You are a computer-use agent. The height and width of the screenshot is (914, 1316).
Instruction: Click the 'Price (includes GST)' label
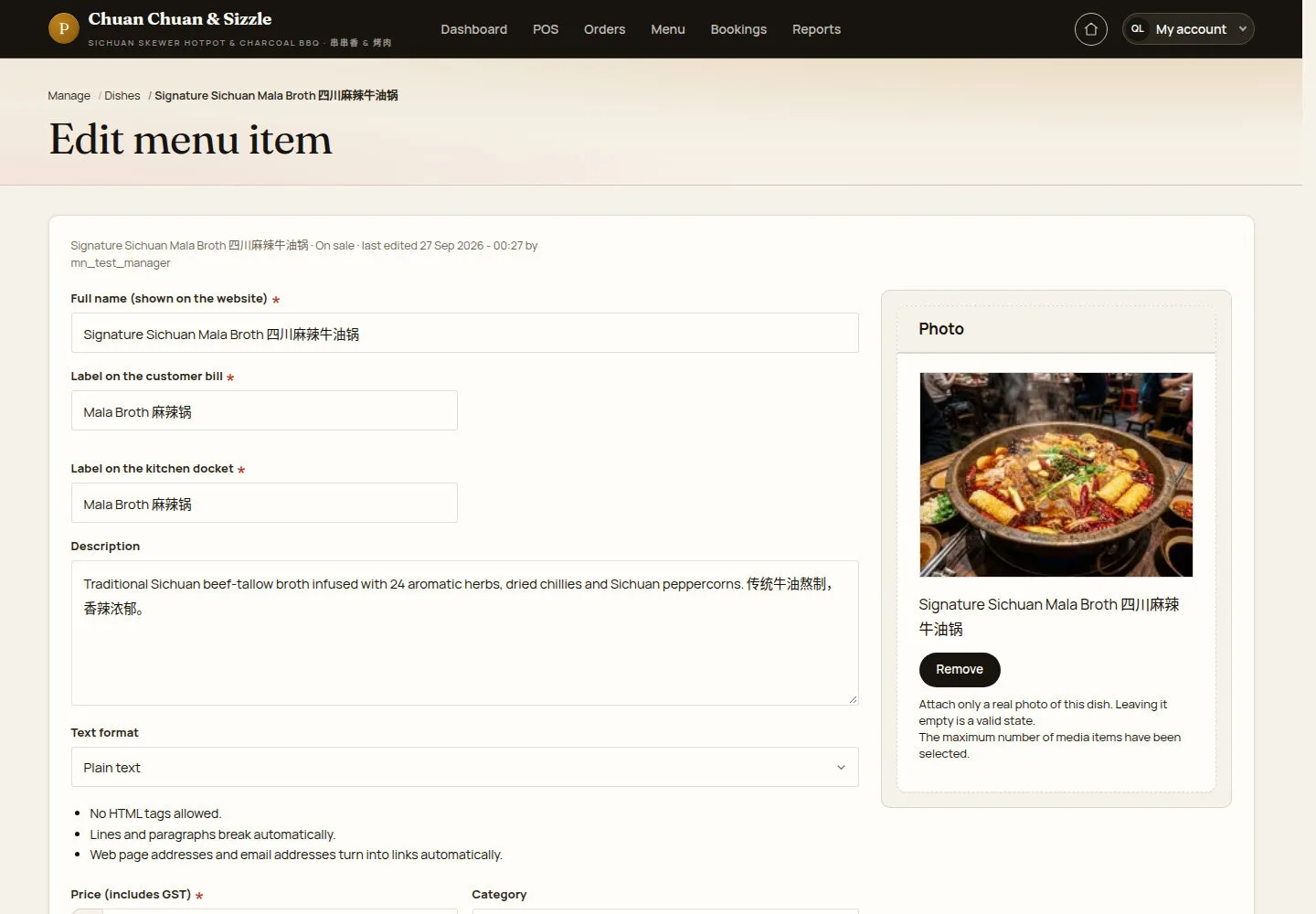pyautogui.click(x=131, y=894)
